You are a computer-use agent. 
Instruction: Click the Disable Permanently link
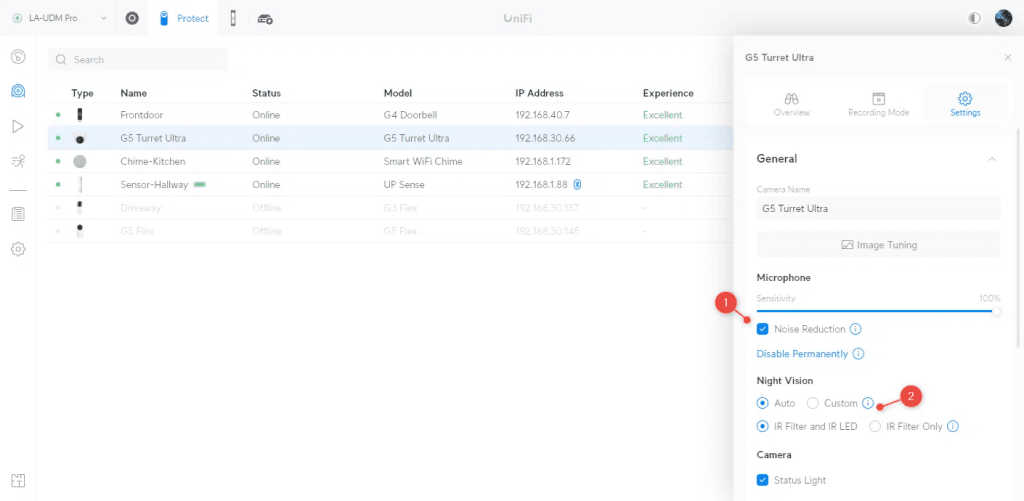tap(802, 354)
